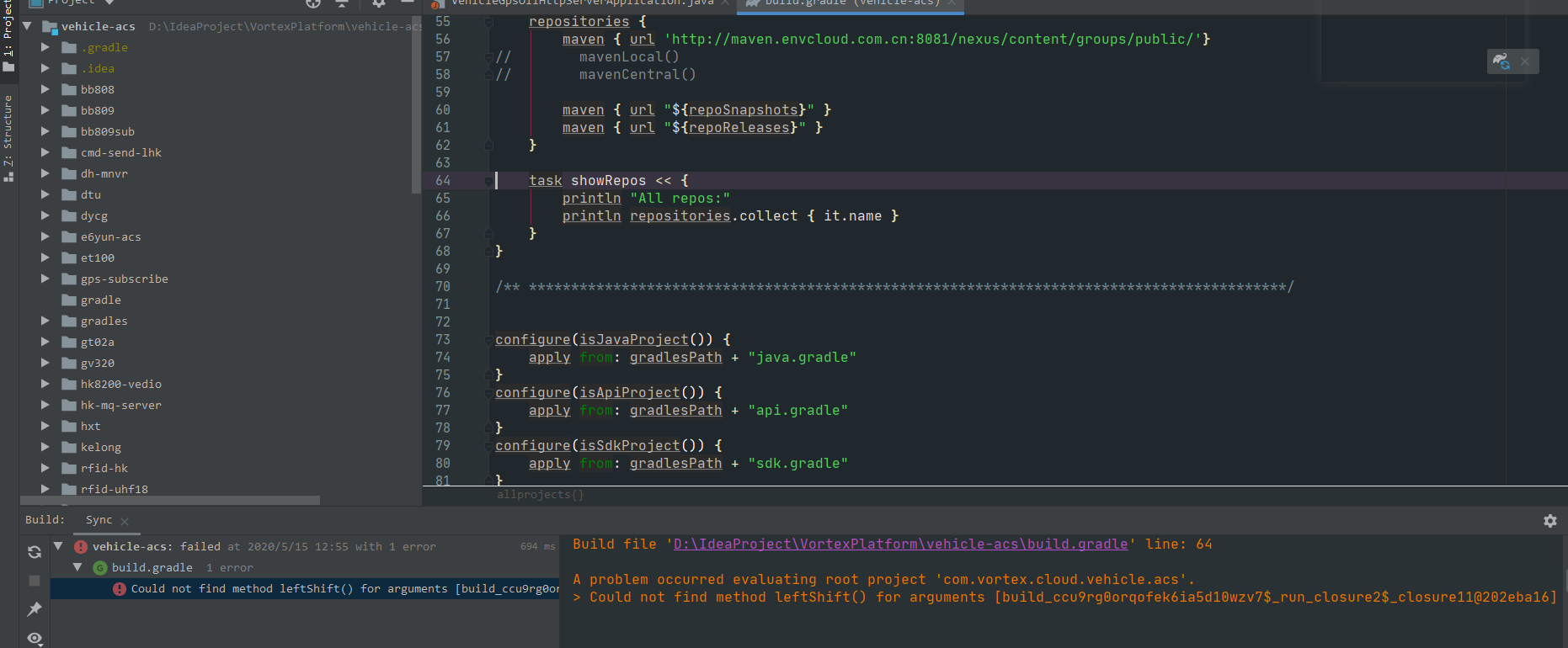1568x648 pixels.
Task: Click the allprojects{} breadcrumb
Action: (x=540, y=495)
